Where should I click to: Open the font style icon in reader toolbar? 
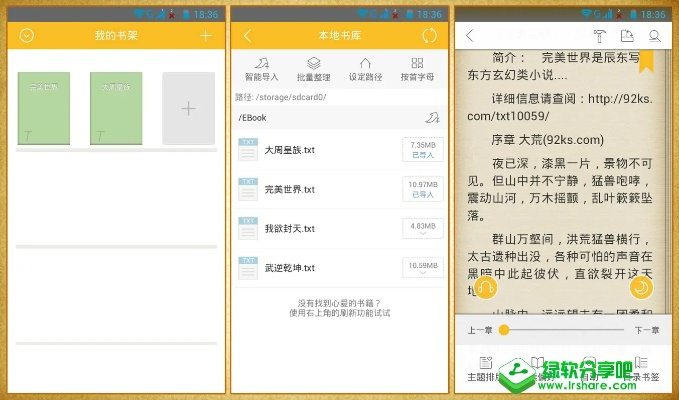(599, 36)
